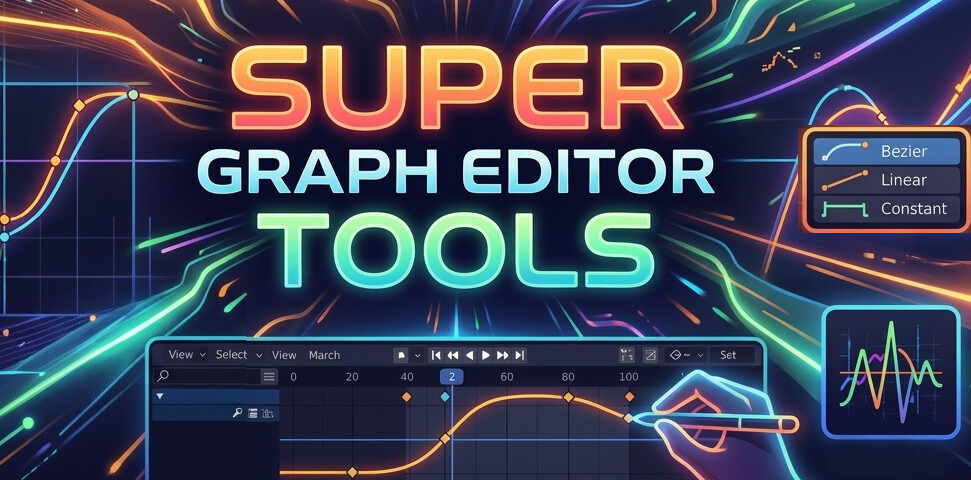Viewport: 971px width, 480px height.
Task: Select the keyframe on curve under 80
Action: click(x=567, y=398)
